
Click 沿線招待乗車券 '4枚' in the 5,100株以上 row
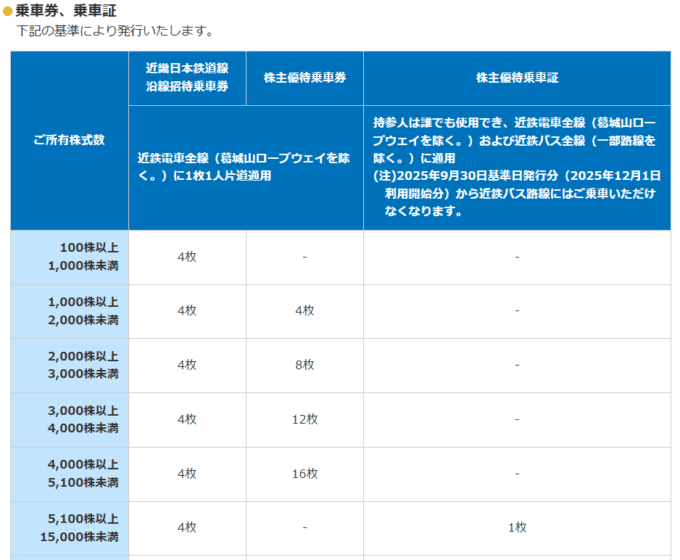tap(187, 528)
